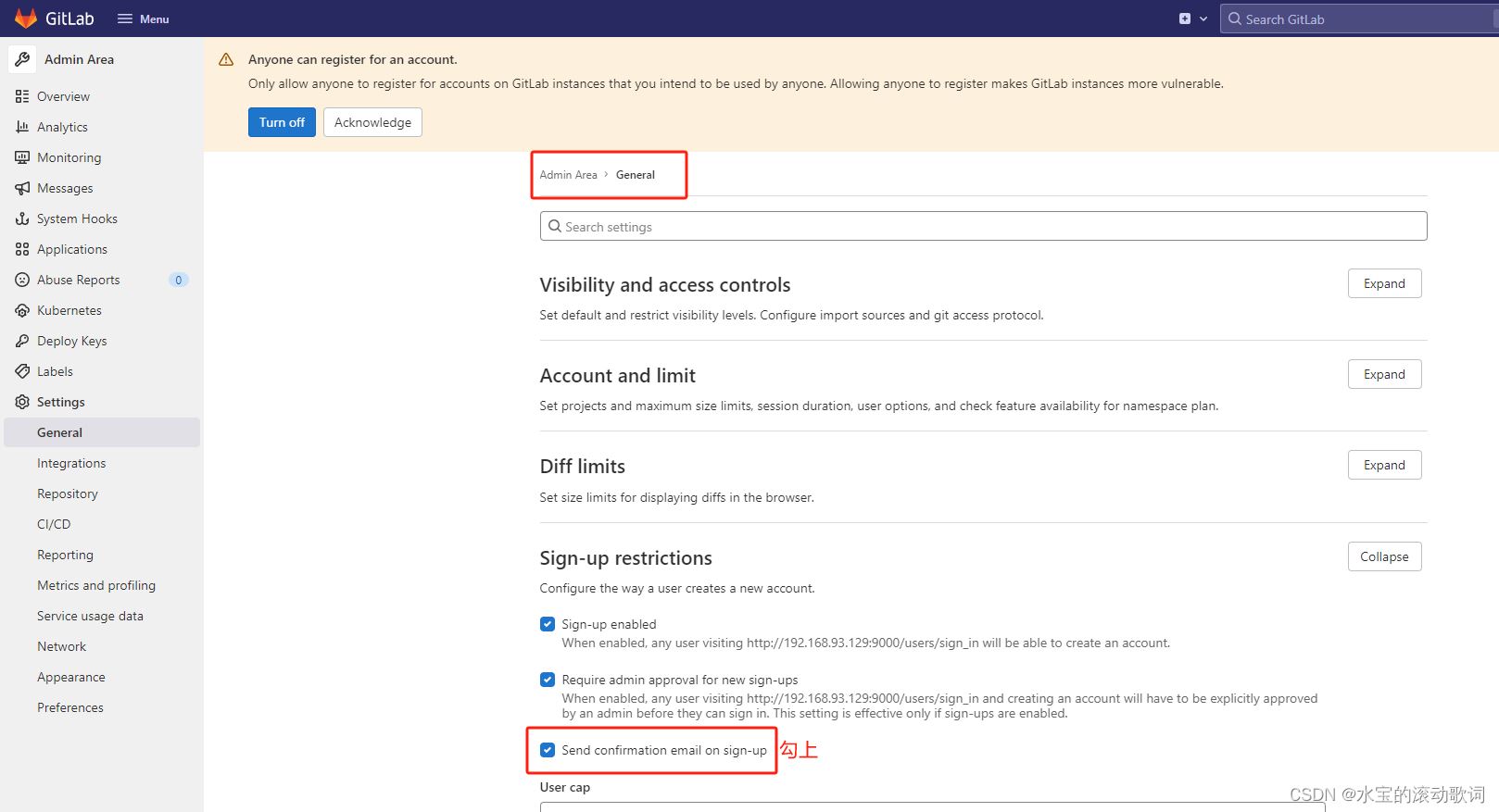Open Appearance settings page
The height and width of the screenshot is (812, 1499).
(71, 677)
